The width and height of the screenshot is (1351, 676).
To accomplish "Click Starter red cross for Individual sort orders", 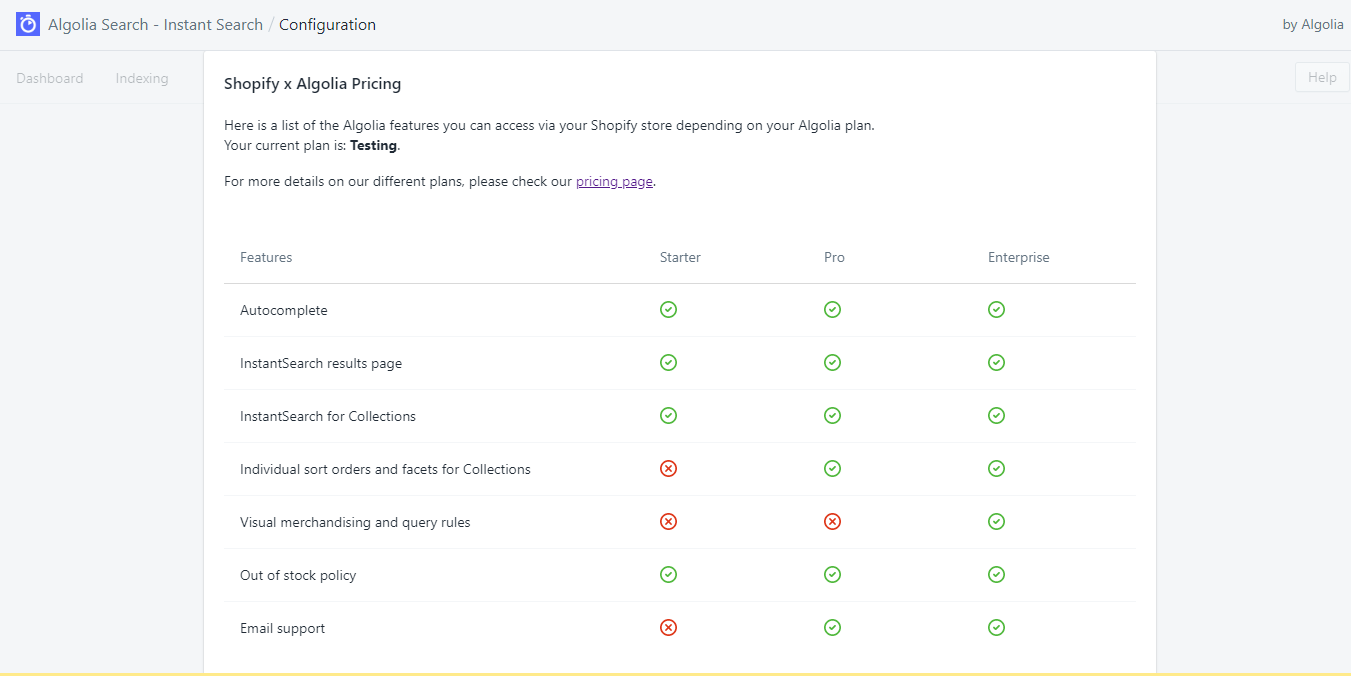I will 668,469.
